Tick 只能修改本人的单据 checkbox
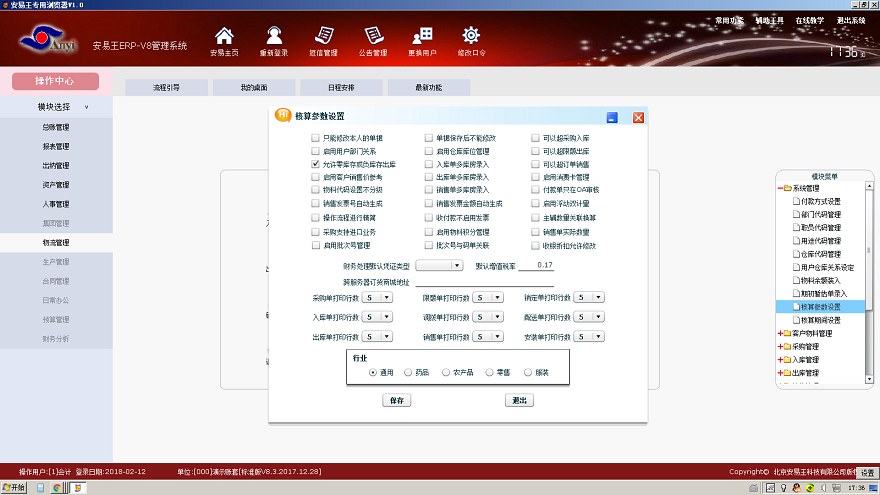Viewport: 880px width, 495px height. click(315, 138)
